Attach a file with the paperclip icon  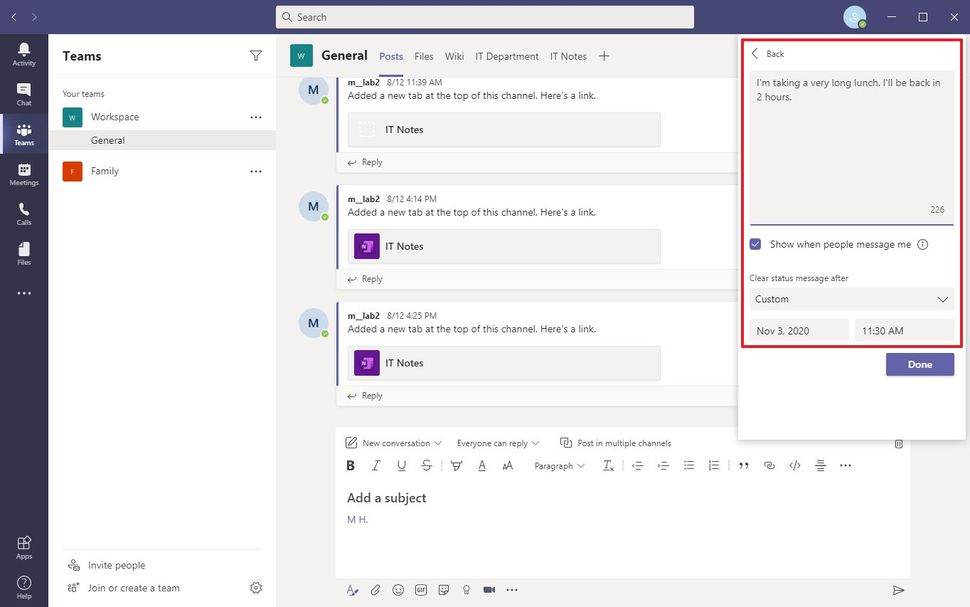click(375, 589)
